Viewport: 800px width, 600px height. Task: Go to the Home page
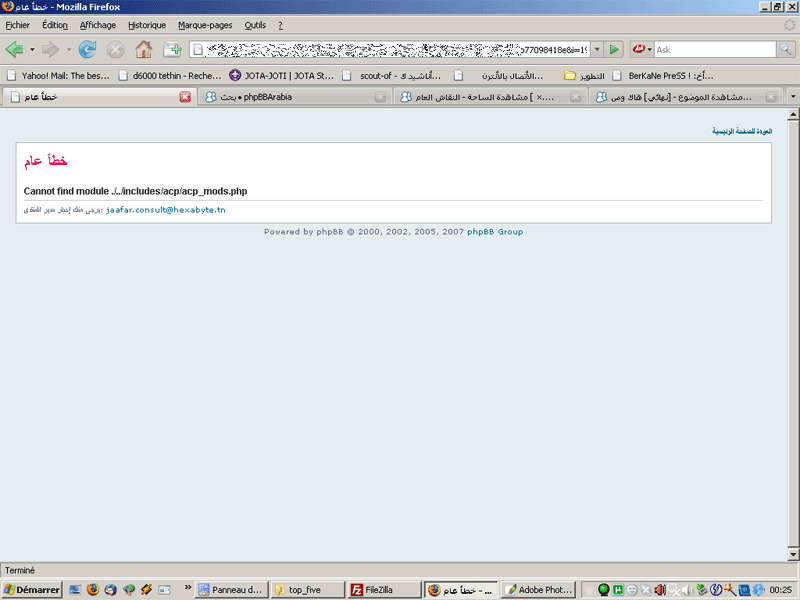pos(144,49)
